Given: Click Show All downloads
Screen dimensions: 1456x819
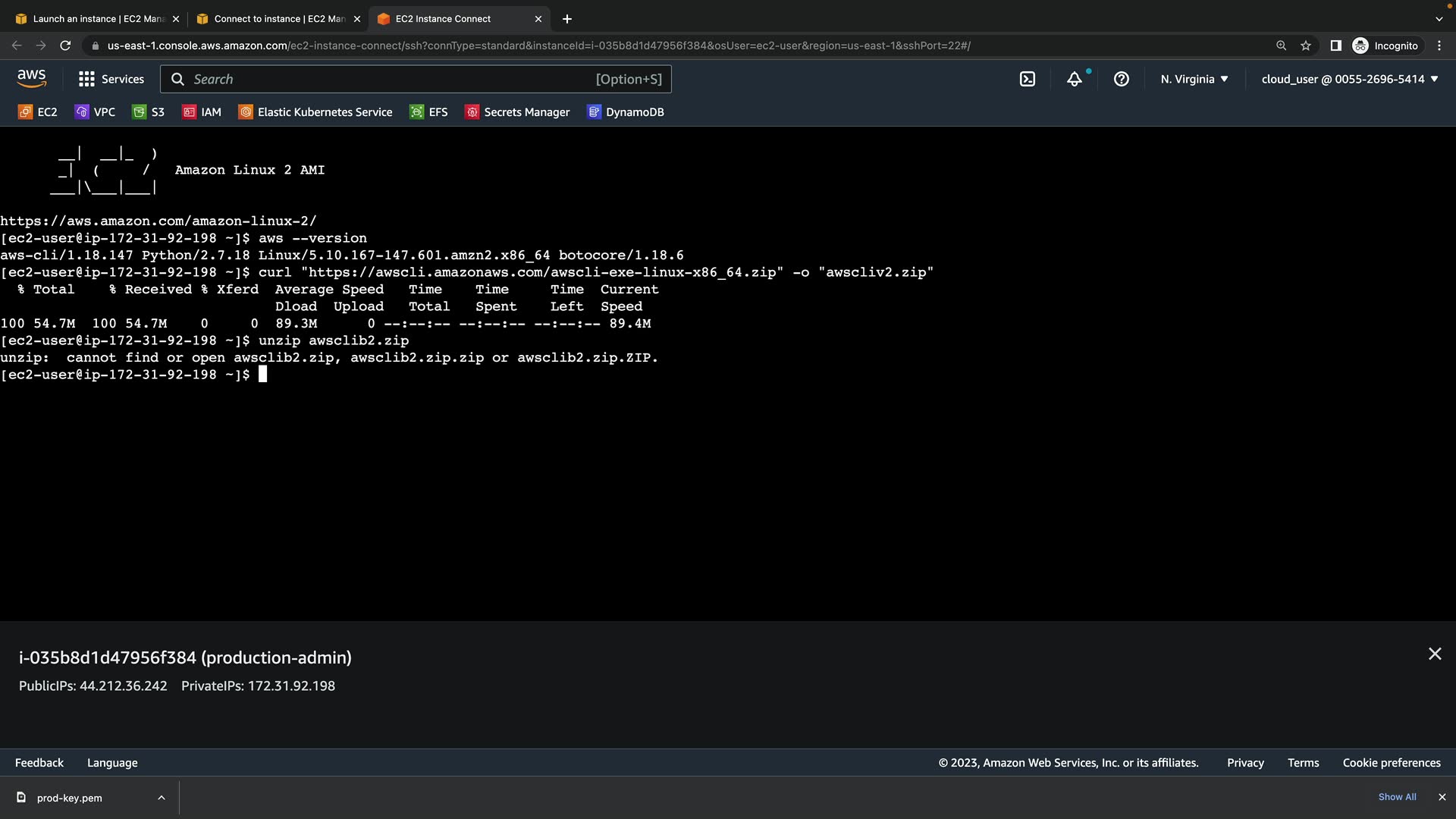Looking at the screenshot, I should point(1397,797).
